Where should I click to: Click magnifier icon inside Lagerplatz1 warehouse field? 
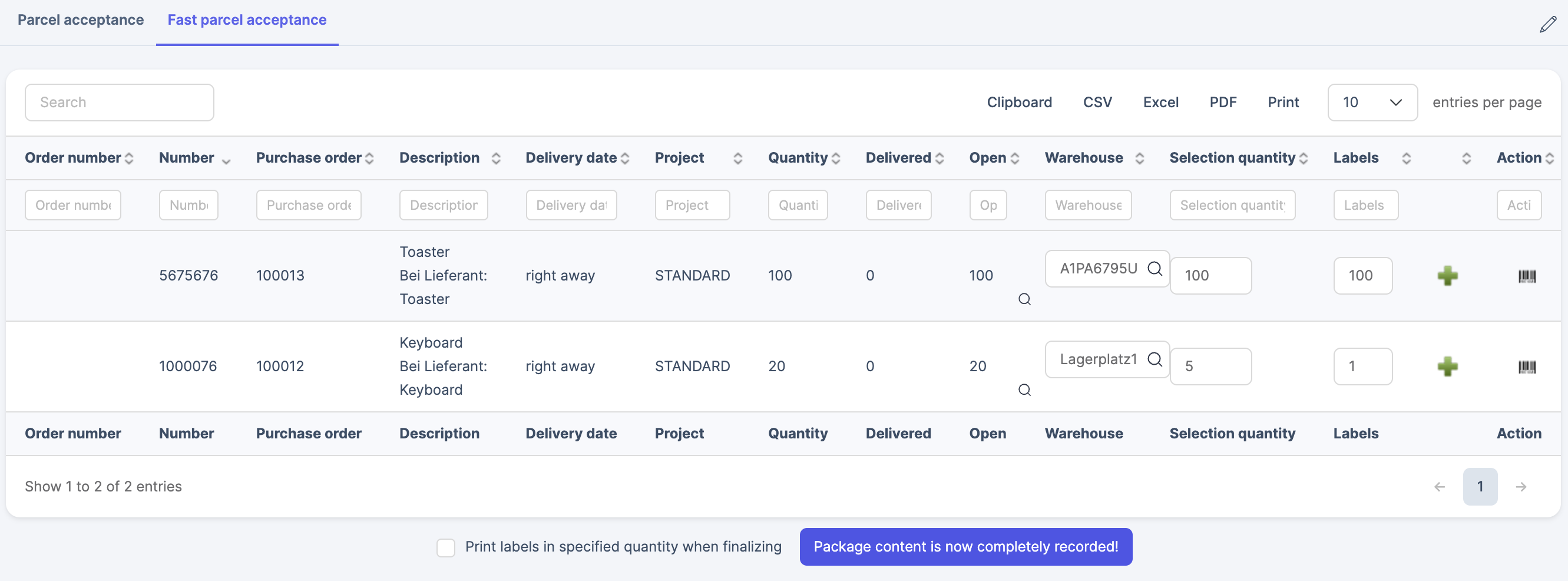1154,359
